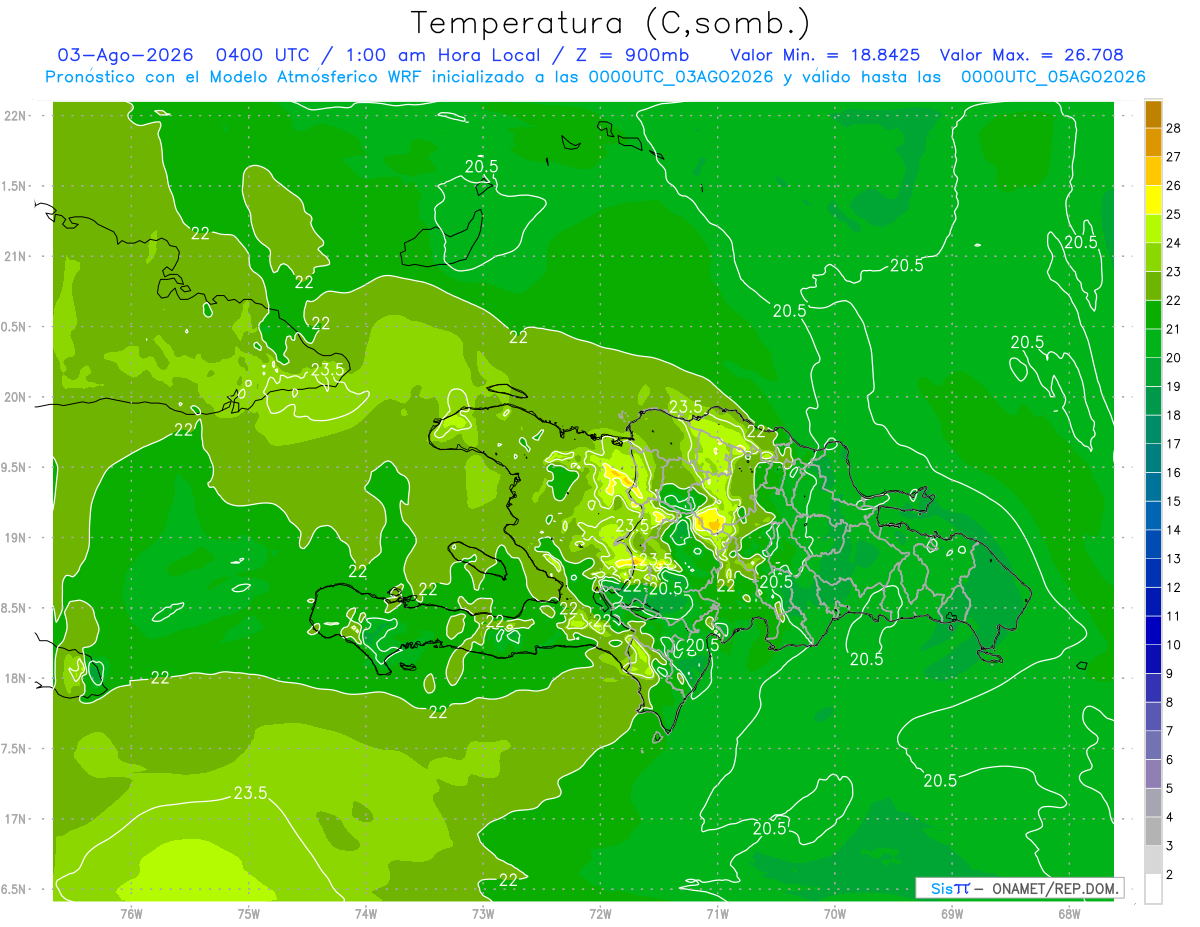
Task: Click the '7.5N' latitude axis label
Action: 15,749
